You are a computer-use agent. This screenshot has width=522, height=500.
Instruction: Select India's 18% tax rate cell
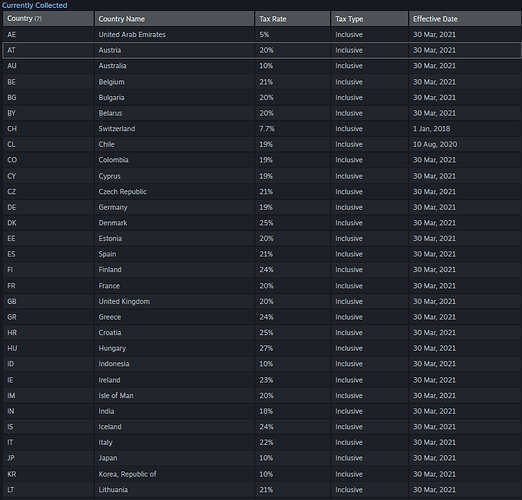[x=292, y=411]
